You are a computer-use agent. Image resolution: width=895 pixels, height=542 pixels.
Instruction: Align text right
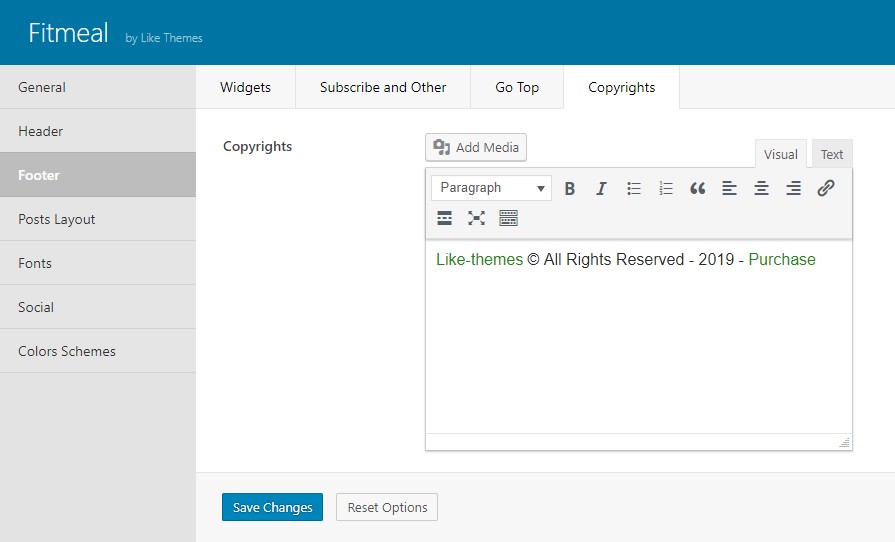coord(793,188)
